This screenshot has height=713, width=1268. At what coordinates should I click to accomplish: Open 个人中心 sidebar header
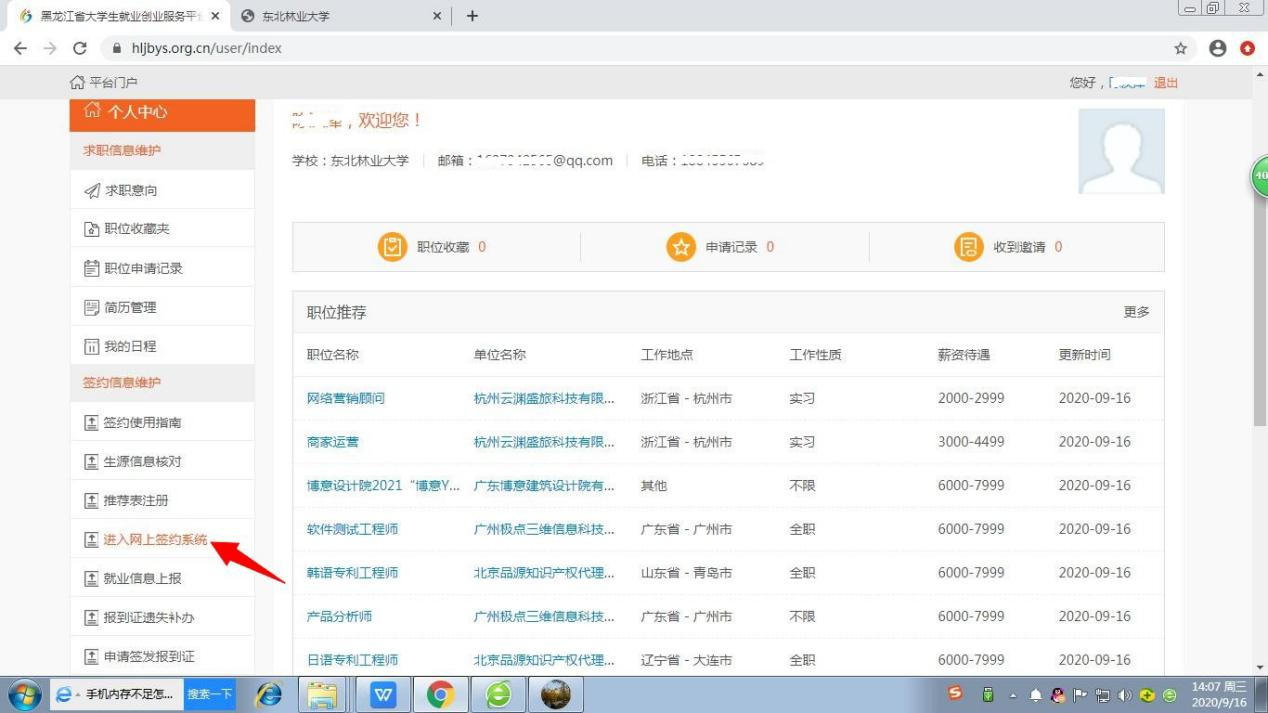pyautogui.click(x=162, y=112)
